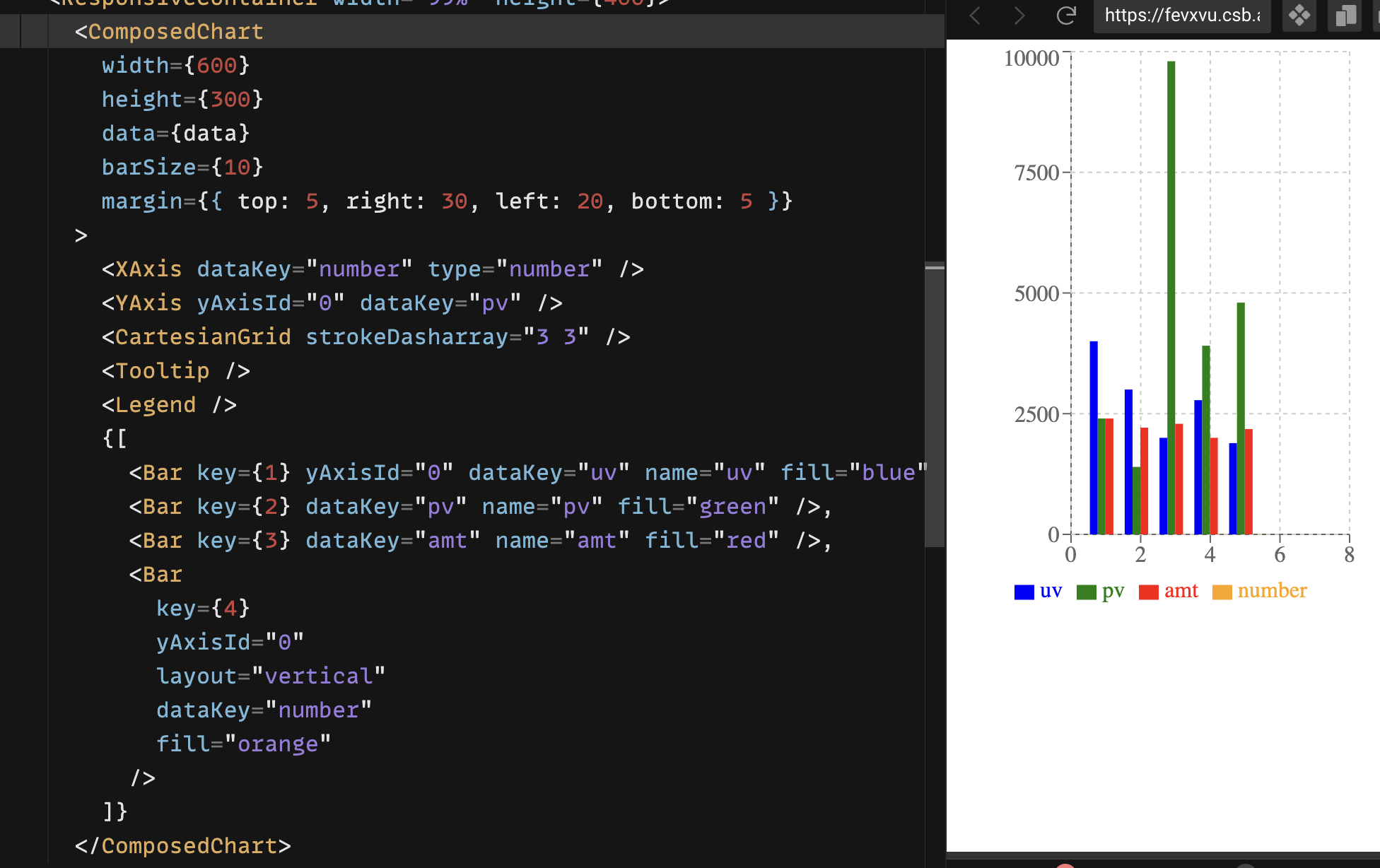Click the fill="orange" text in the code
The image size is (1380, 868).
[242, 743]
